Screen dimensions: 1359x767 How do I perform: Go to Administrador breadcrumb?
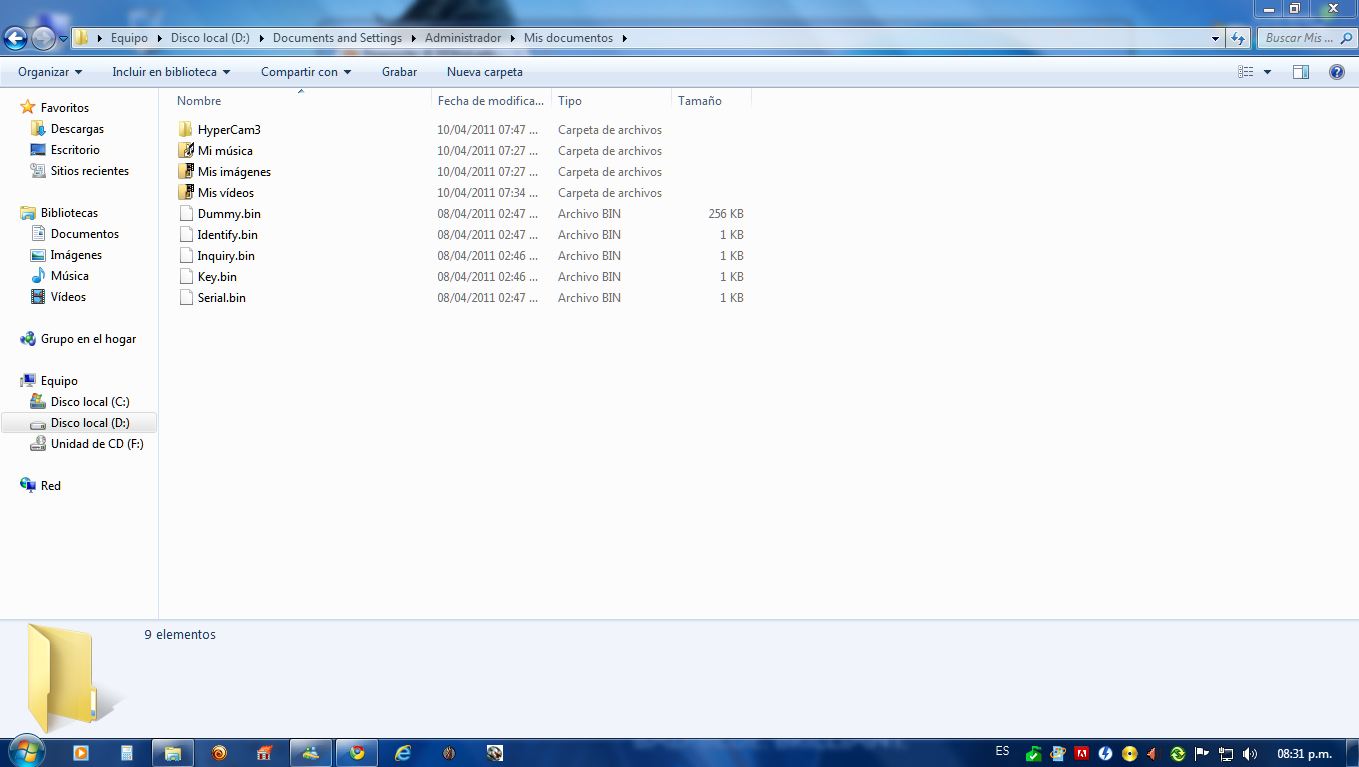click(463, 38)
